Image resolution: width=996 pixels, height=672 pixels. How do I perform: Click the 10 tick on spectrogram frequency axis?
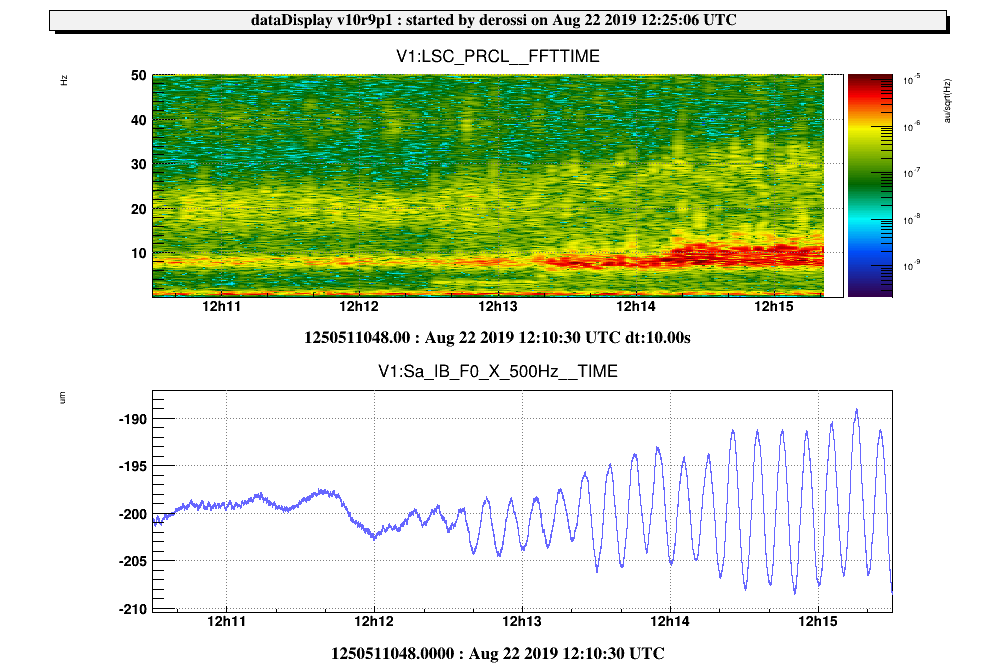[x=139, y=253]
